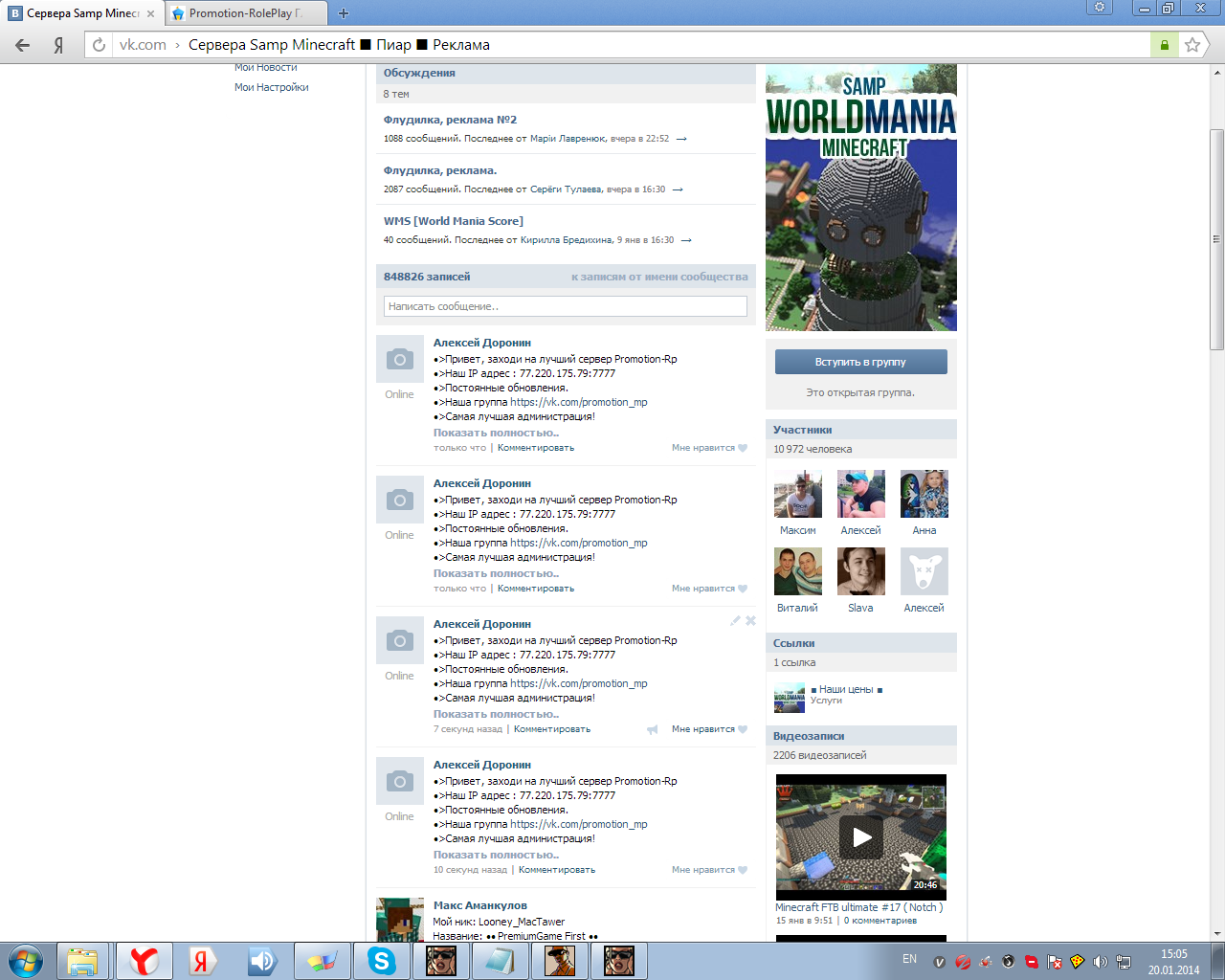Viewport: 1225px width, 980px height.
Task: Open topic "Флудилка, реклама."
Action: coord(440,170)
